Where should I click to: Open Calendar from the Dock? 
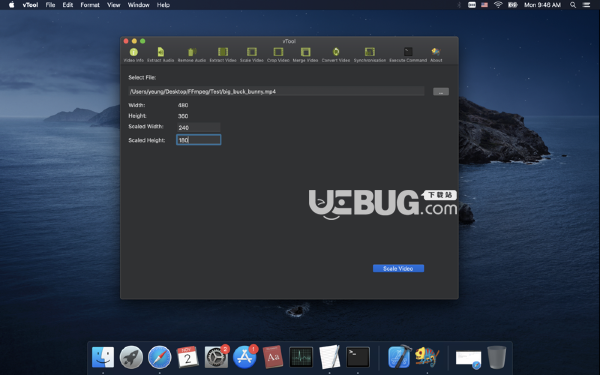tap(188, 357)
